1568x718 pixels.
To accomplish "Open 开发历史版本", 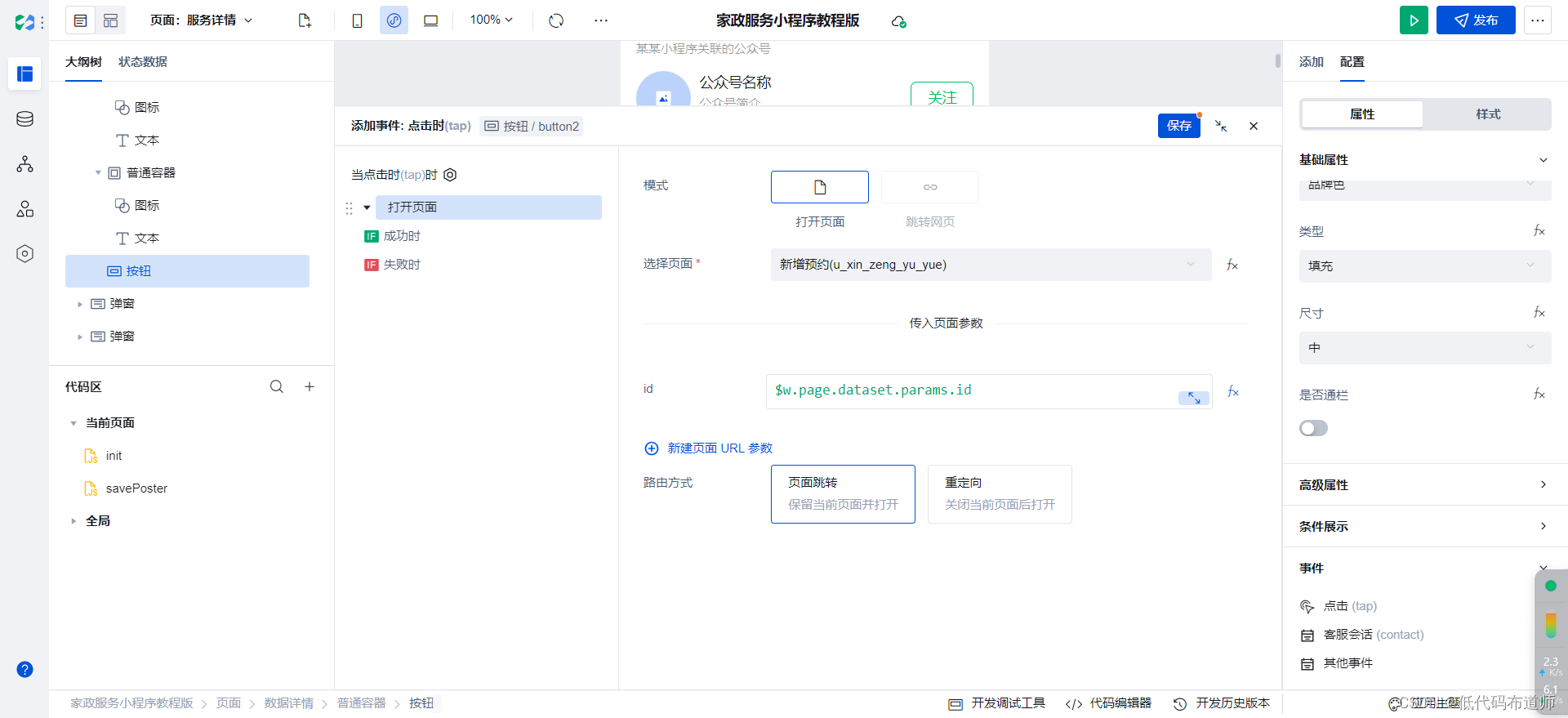I will click(x=1222, y=703).
